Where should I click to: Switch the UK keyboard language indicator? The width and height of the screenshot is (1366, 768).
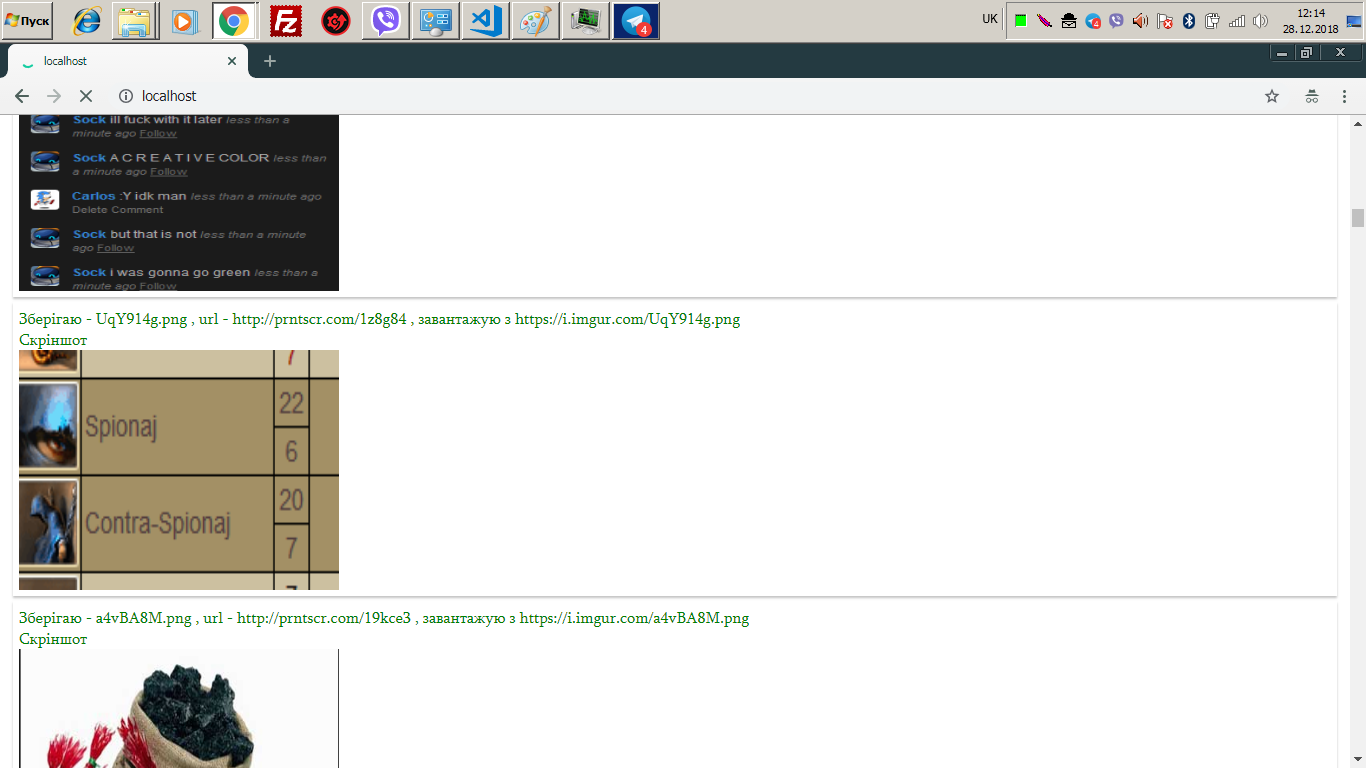[x=989, y=19]
